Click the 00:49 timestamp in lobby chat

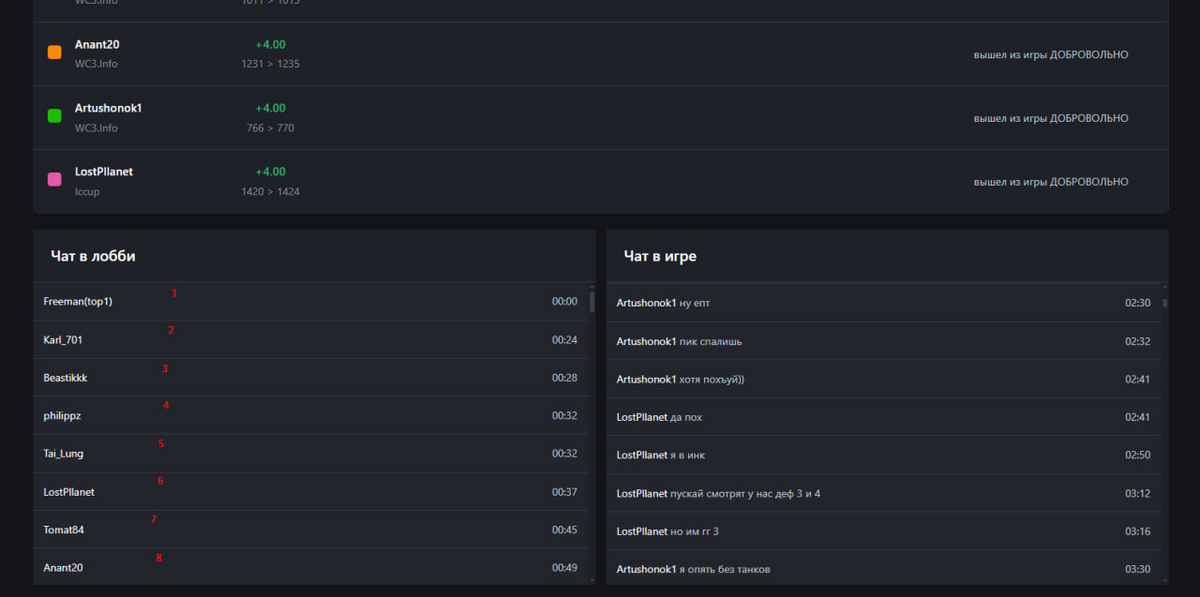pyautogui.click(x=564, y=568)
